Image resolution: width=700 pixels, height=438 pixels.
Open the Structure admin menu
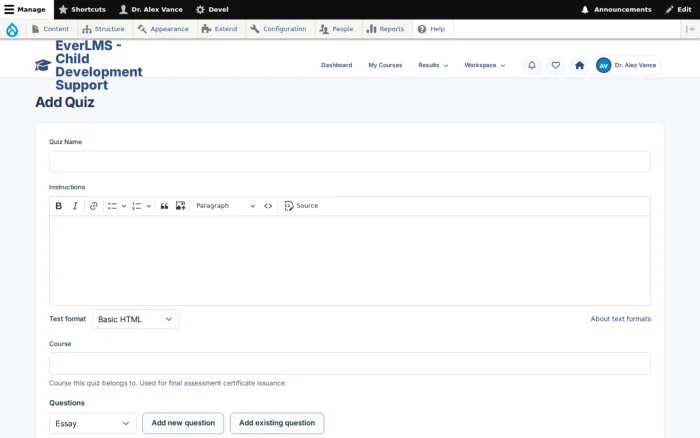103,29
